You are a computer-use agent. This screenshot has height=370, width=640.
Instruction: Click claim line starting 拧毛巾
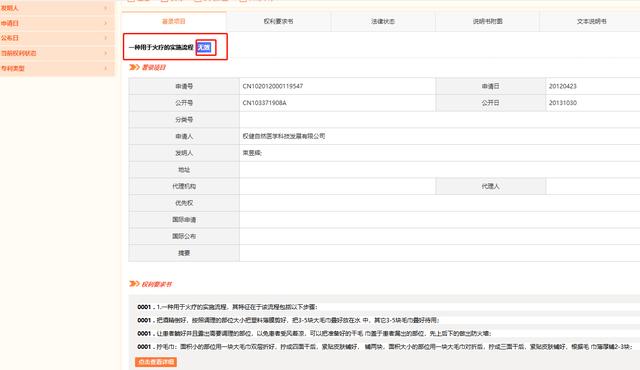[394, 347]
